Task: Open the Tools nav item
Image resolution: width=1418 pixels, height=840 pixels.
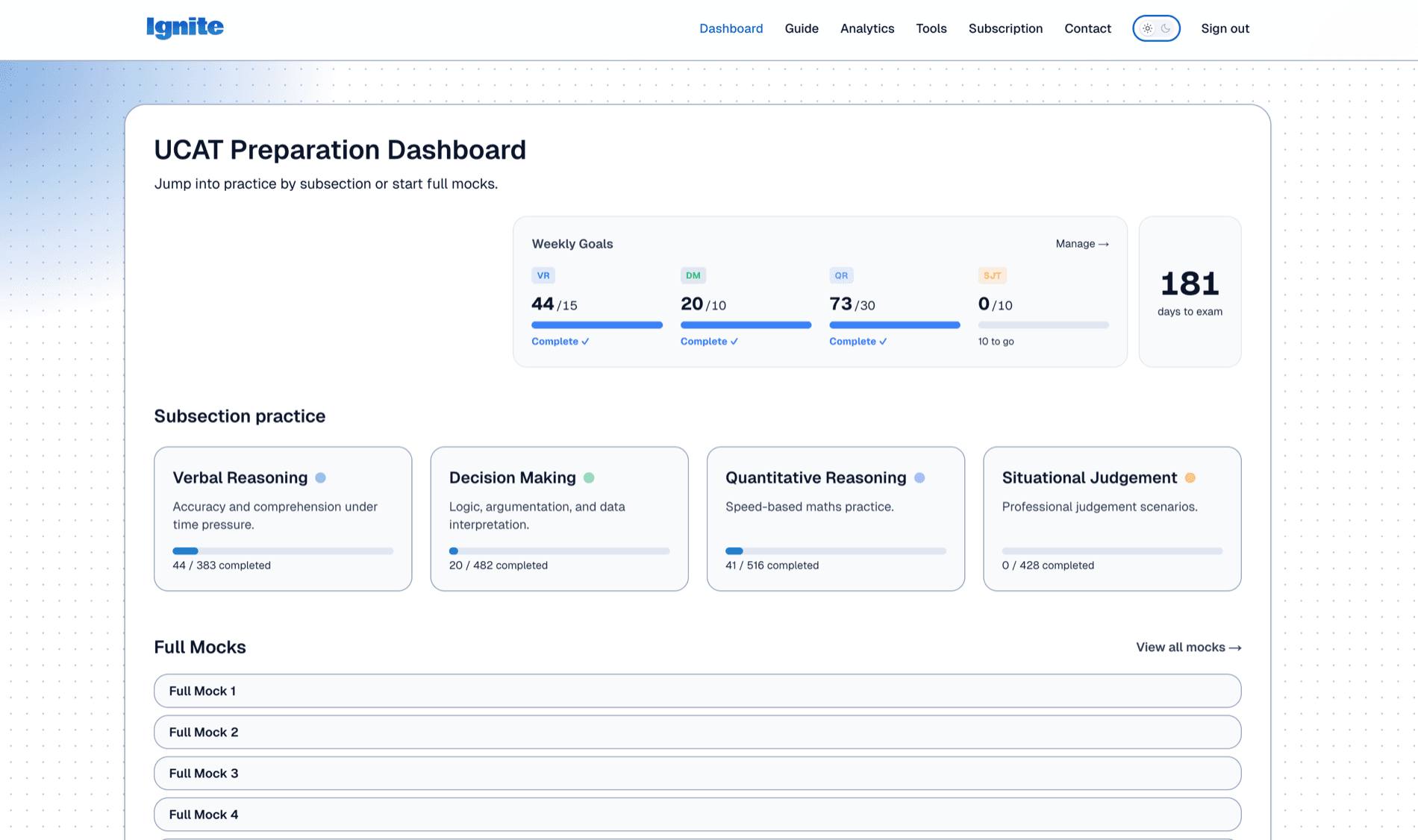Action: point(931,28)
